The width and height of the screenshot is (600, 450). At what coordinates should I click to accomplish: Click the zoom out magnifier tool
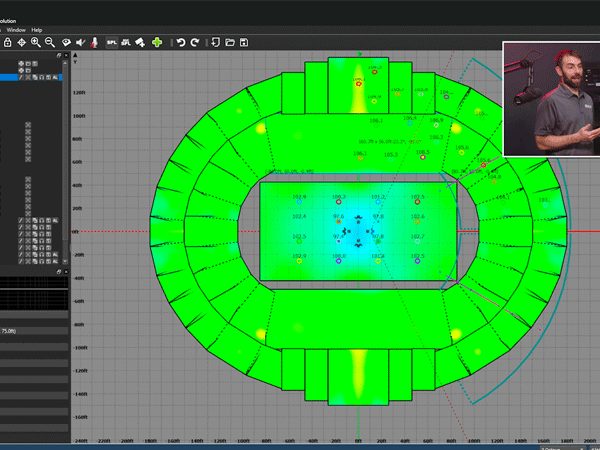point(50,42)
